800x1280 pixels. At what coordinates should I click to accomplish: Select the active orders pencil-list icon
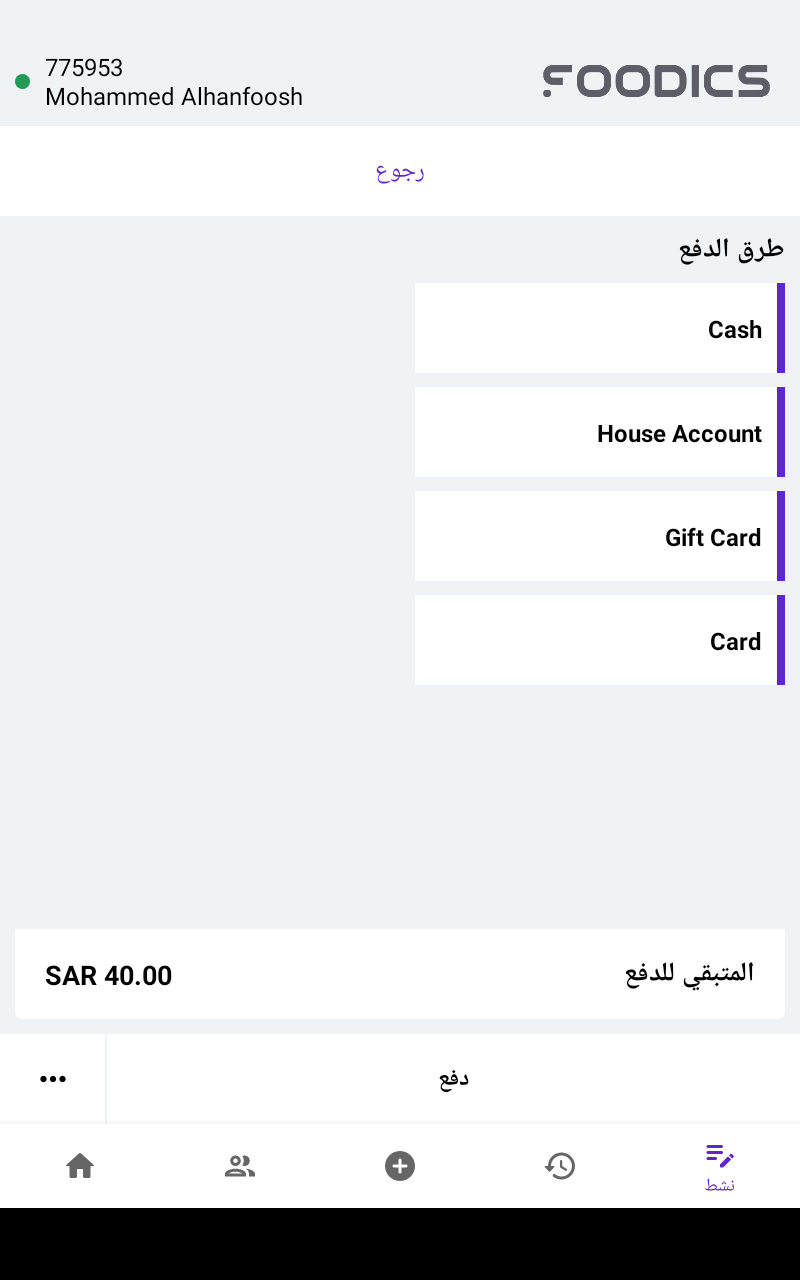pos(720,1156)
